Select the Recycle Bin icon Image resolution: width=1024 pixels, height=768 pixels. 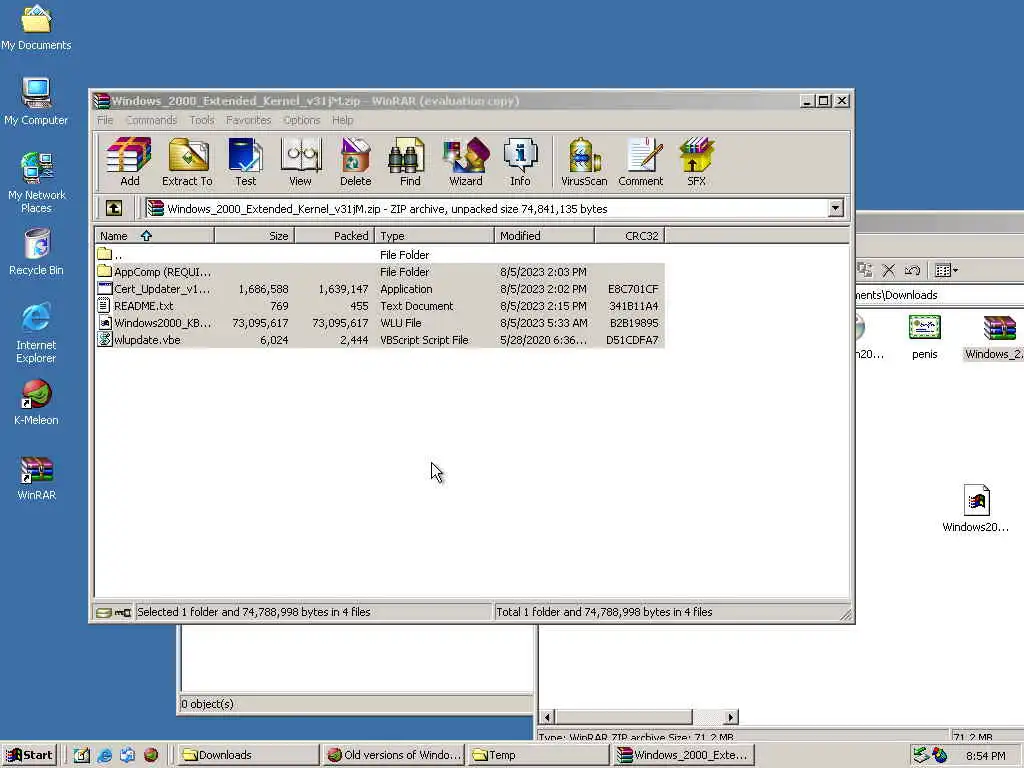(x=36, y=252)
